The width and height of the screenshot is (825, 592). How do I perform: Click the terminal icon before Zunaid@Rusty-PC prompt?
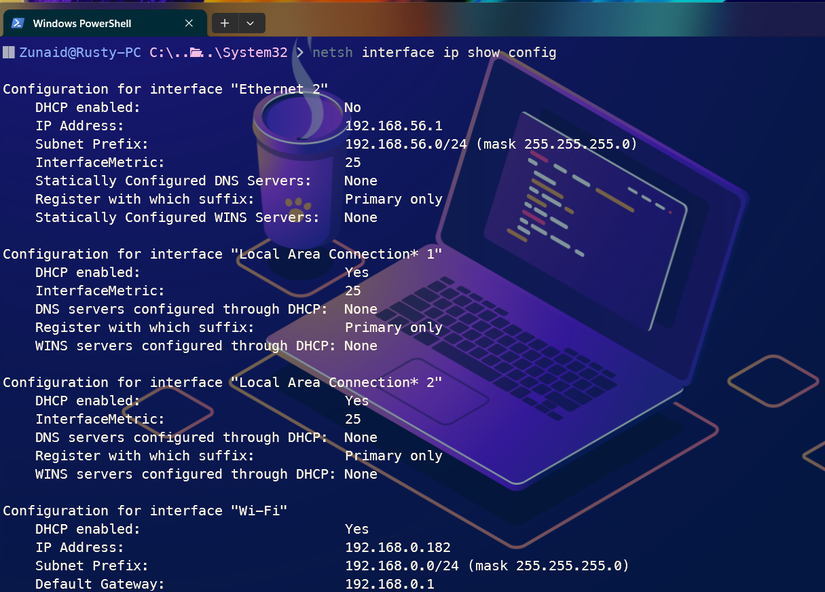pos(10,52)
